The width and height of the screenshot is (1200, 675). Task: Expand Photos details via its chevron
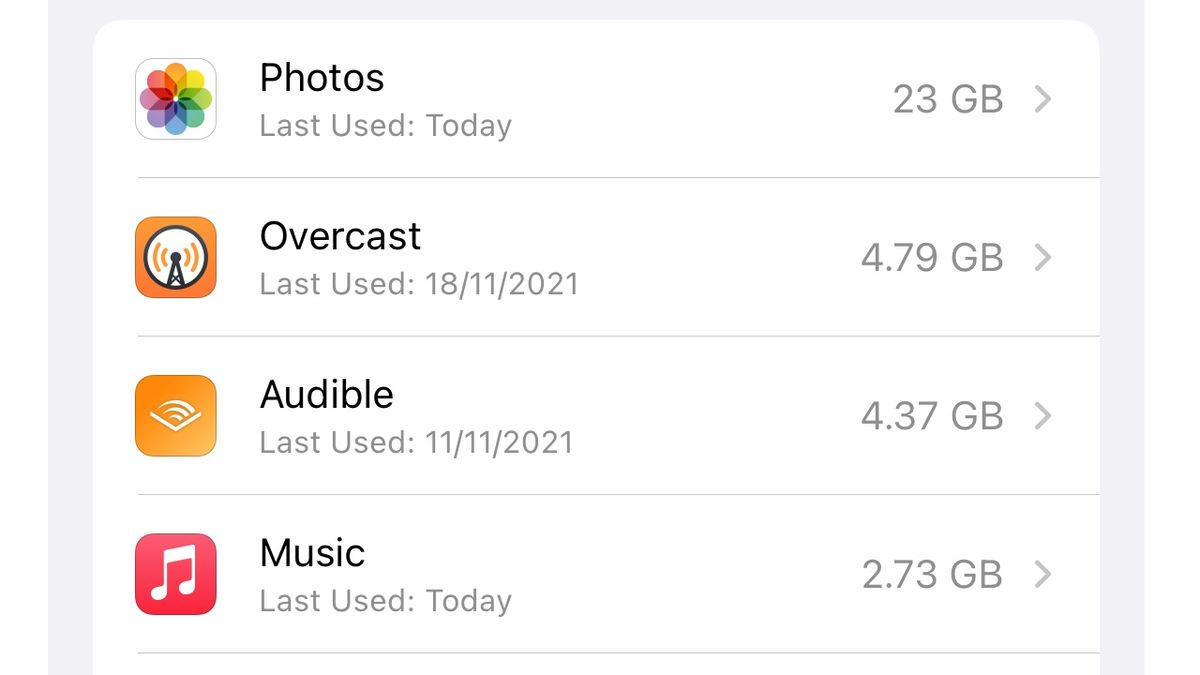click(x=1044, y=99)
